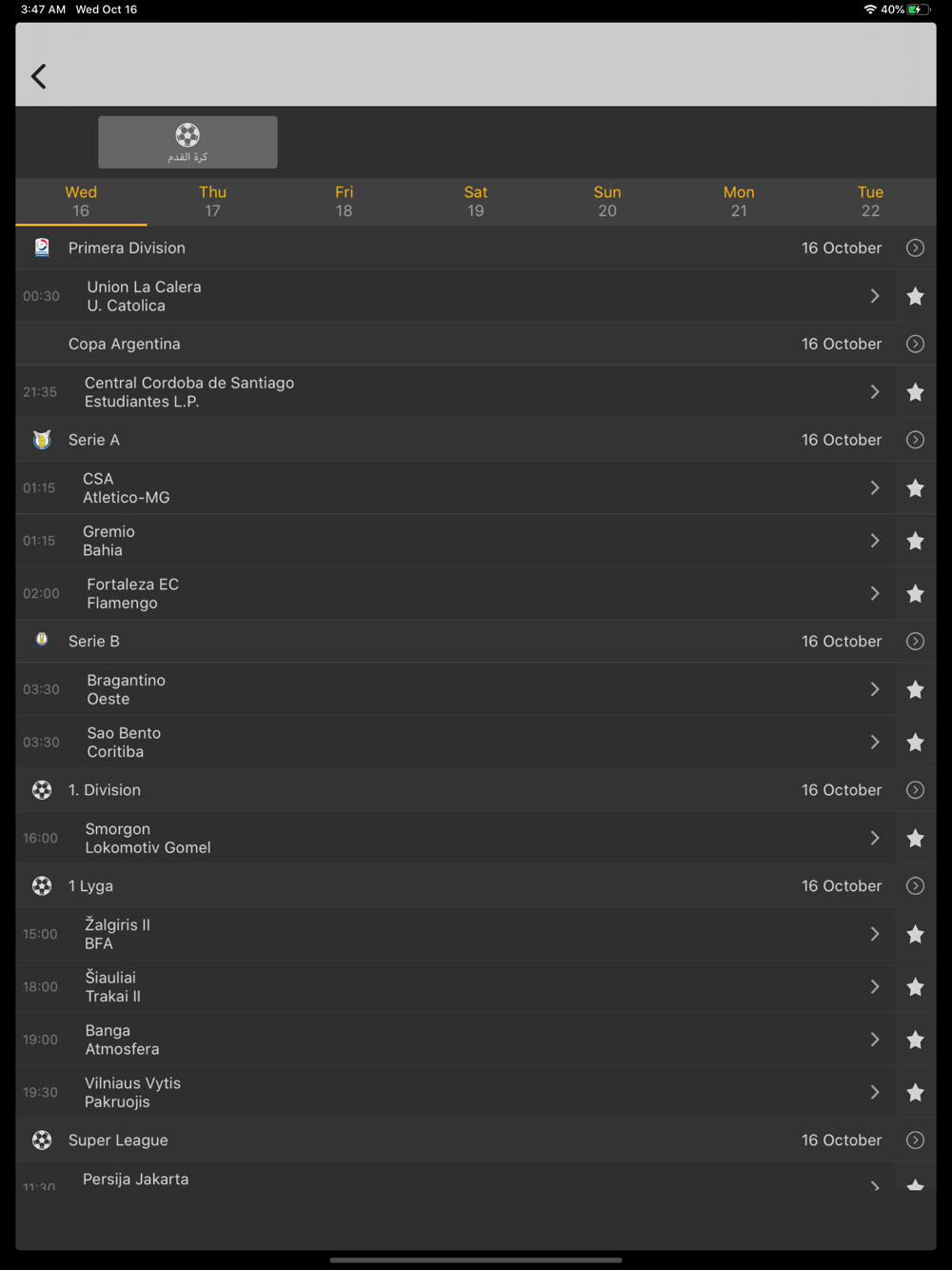Tap the Serie A league badge icon

pos(42,440)
